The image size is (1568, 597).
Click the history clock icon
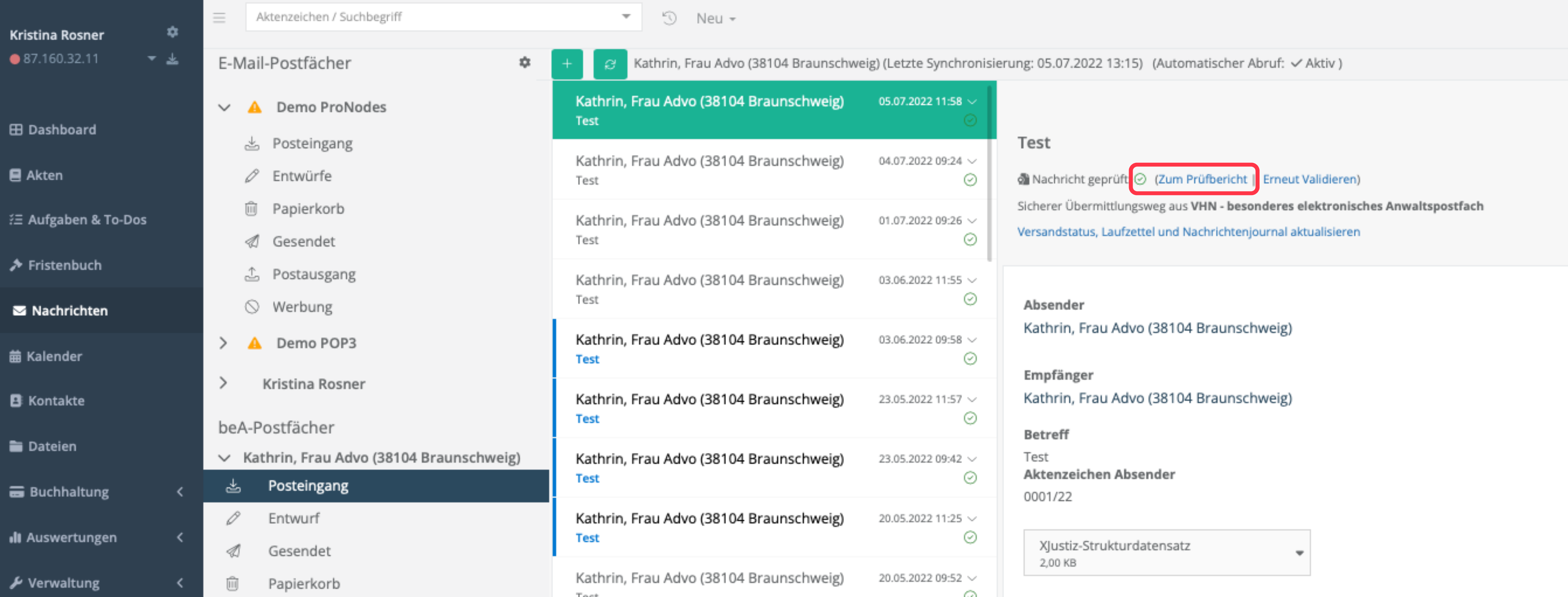pos(669,18)
